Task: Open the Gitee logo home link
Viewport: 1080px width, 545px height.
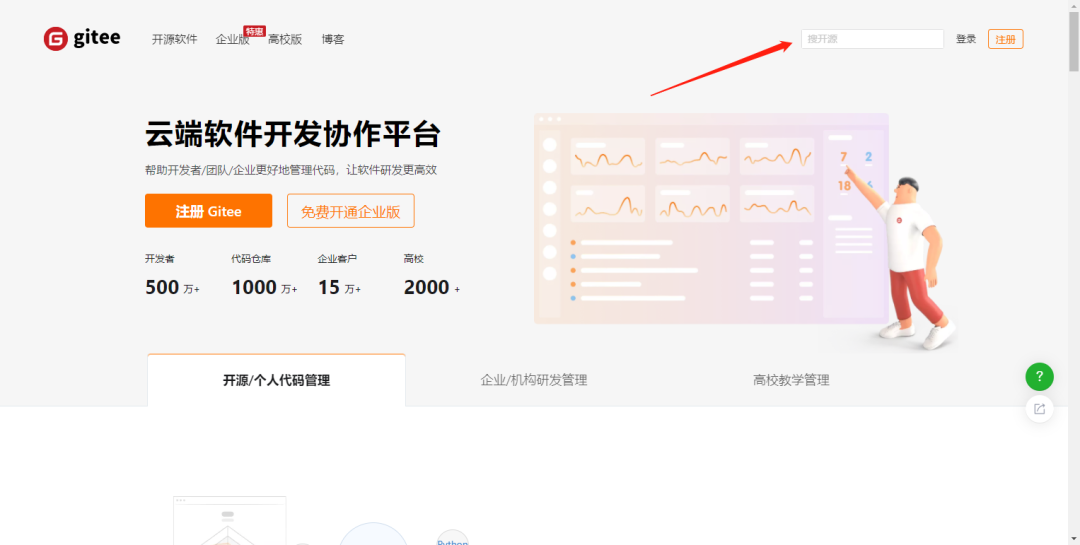Action: pyautogui.click(x=82, y=39)
